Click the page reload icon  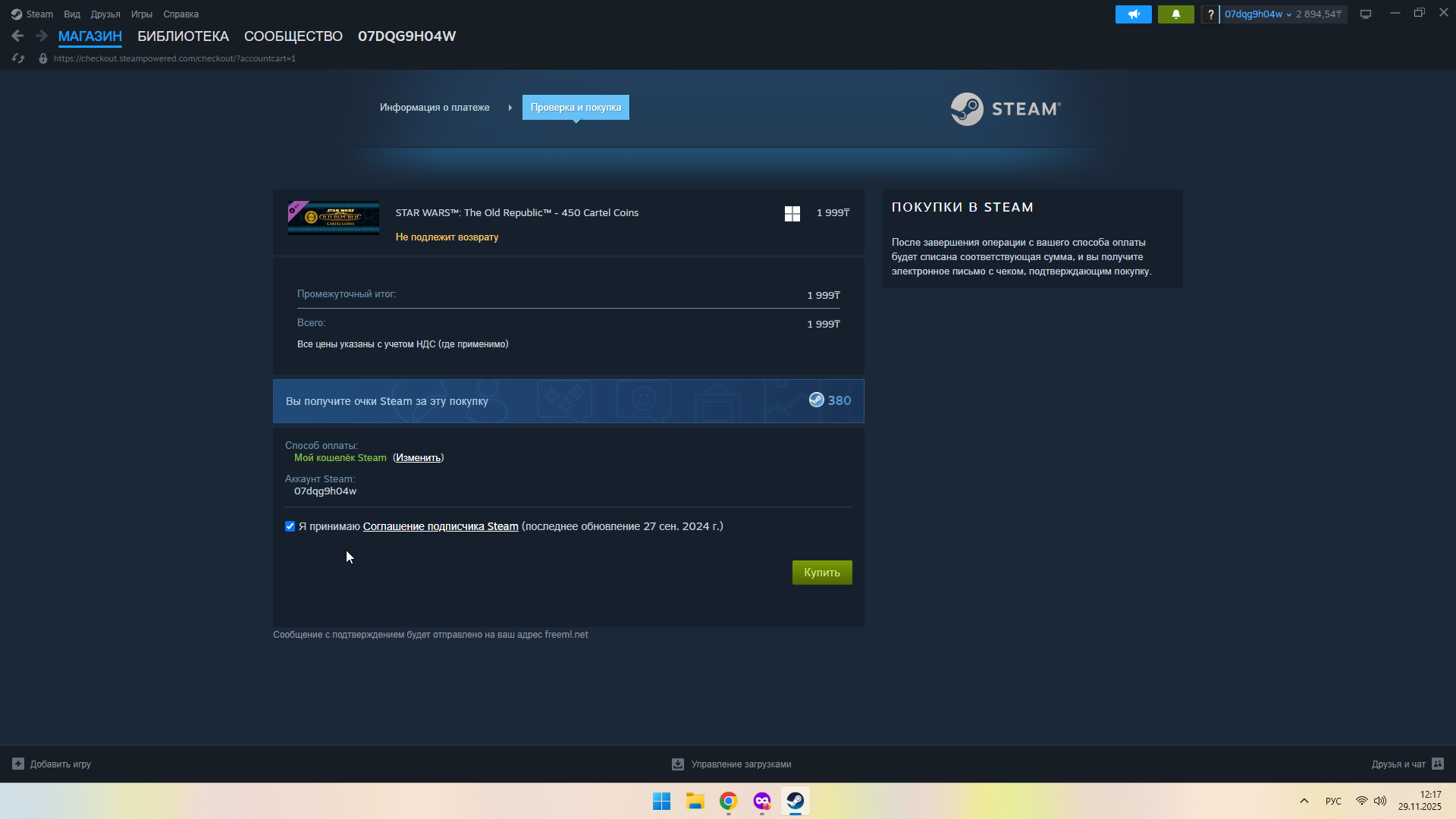pos(18,58)
